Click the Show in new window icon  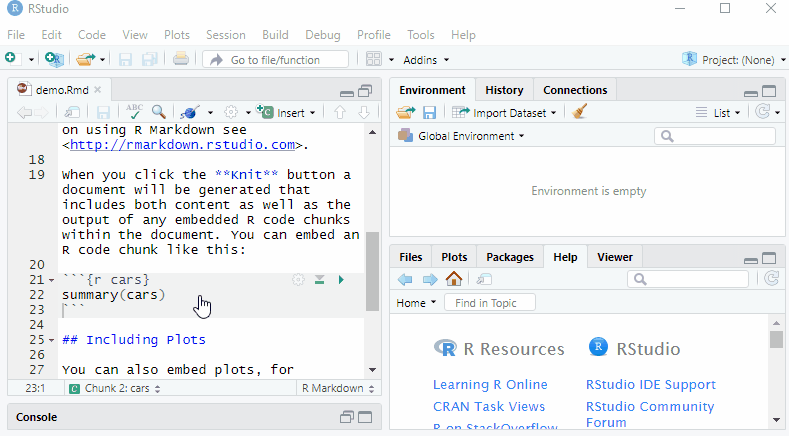point(72,112)
